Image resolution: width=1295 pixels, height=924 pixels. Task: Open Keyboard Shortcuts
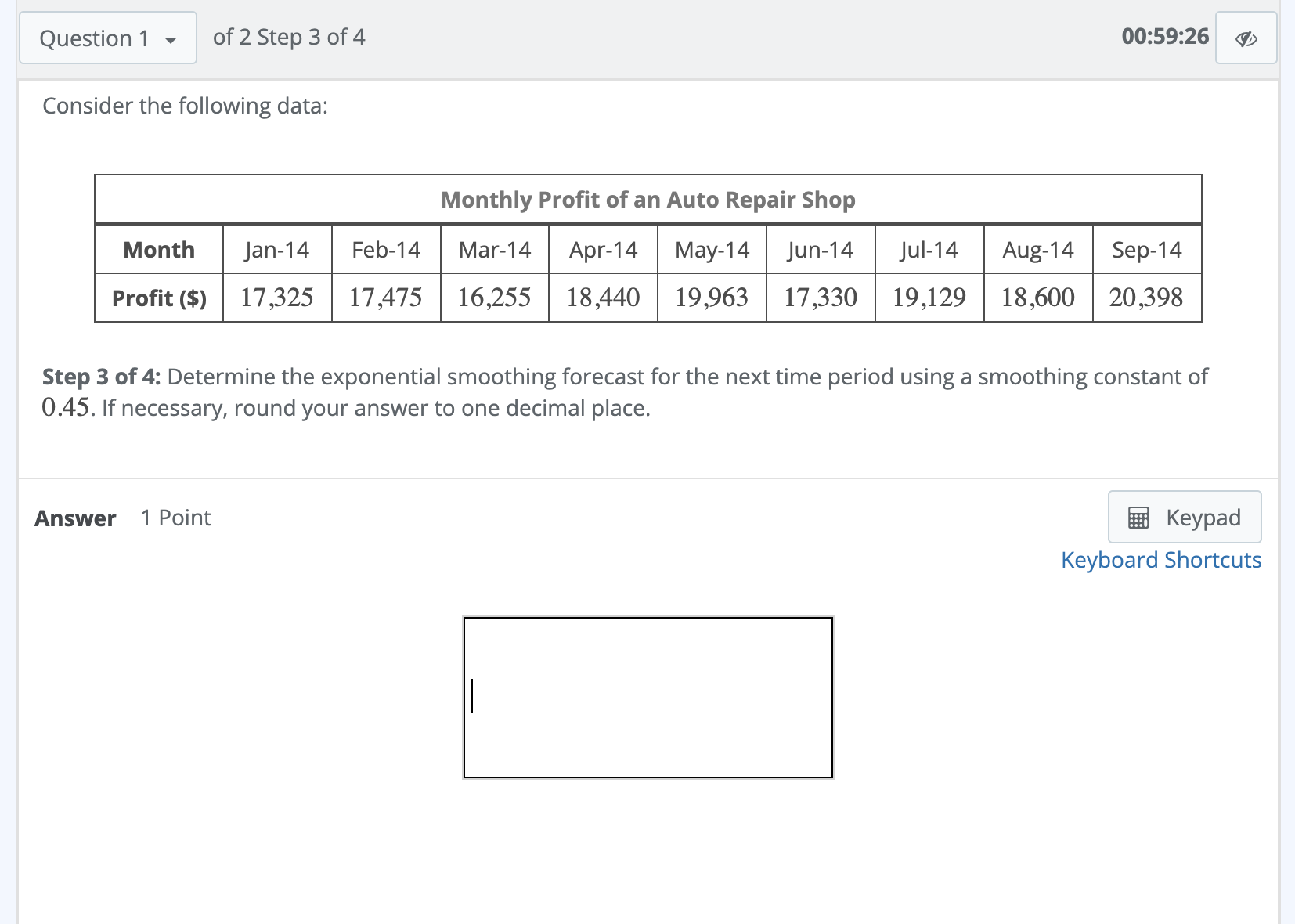(1160, 559)
